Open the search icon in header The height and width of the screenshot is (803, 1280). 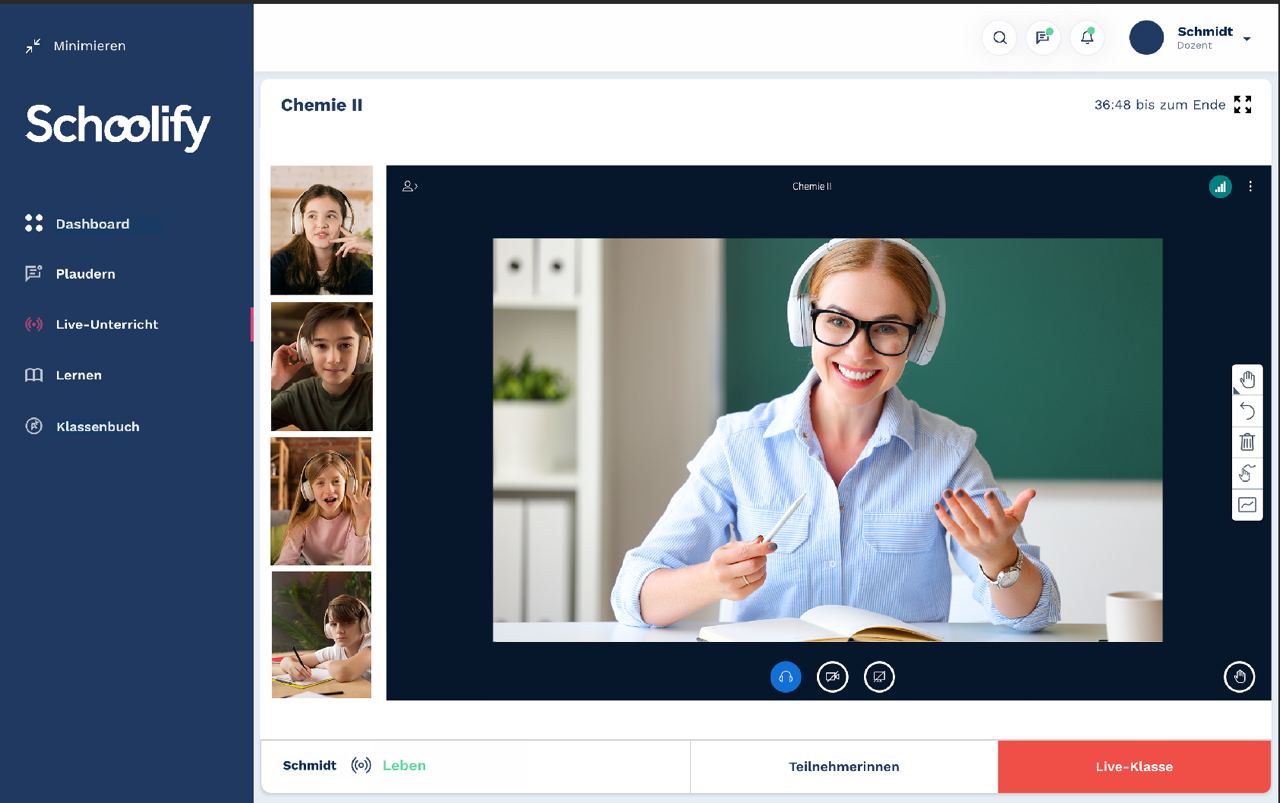coord(999,38)
